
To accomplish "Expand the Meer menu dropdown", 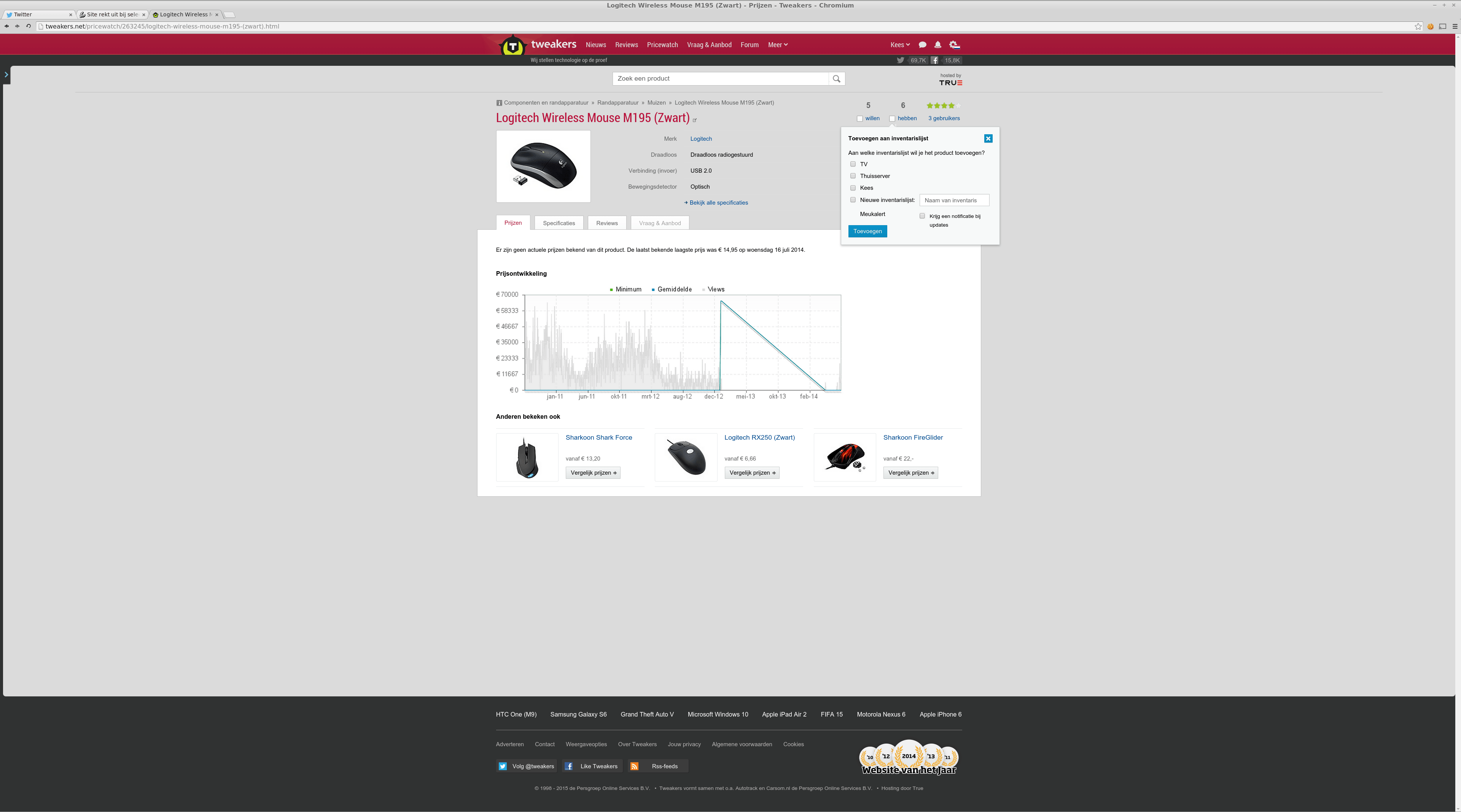I will tap(778, 45).
